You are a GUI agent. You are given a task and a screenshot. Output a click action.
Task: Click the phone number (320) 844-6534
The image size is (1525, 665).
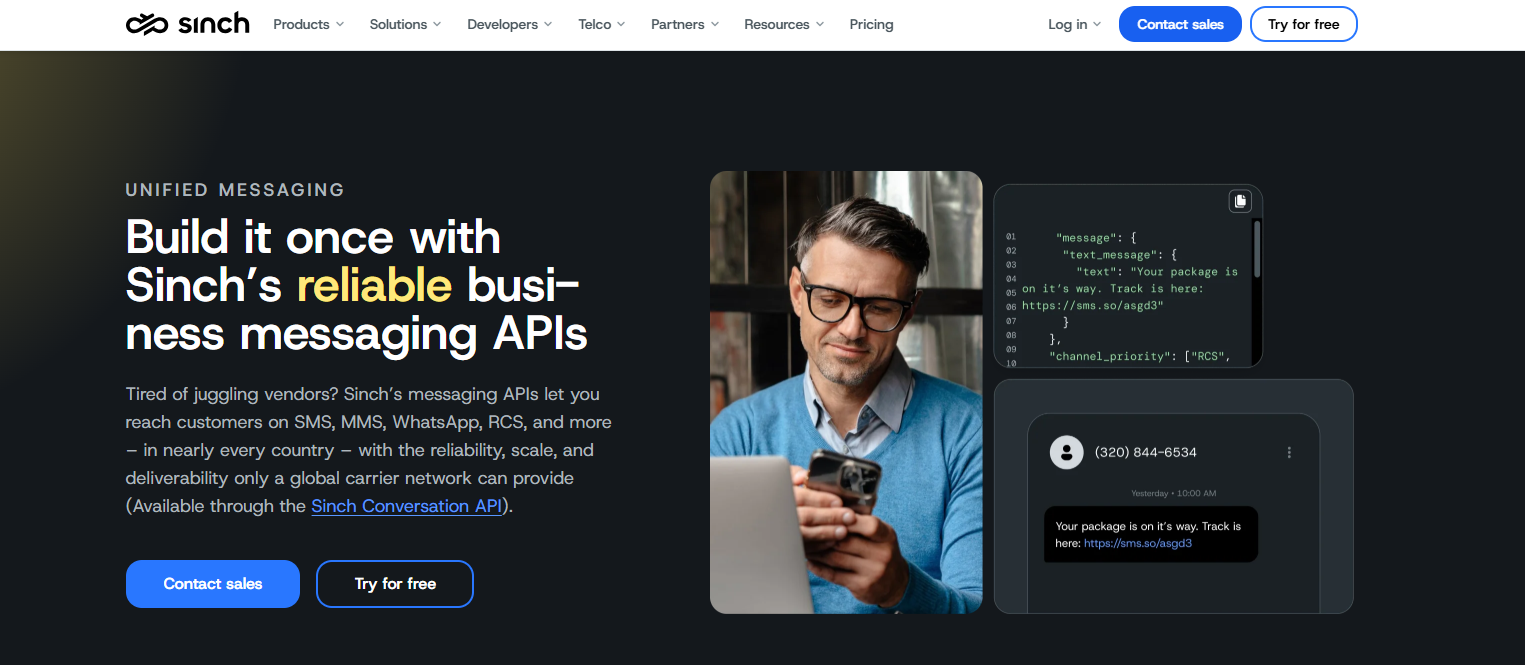point(1146,452)
